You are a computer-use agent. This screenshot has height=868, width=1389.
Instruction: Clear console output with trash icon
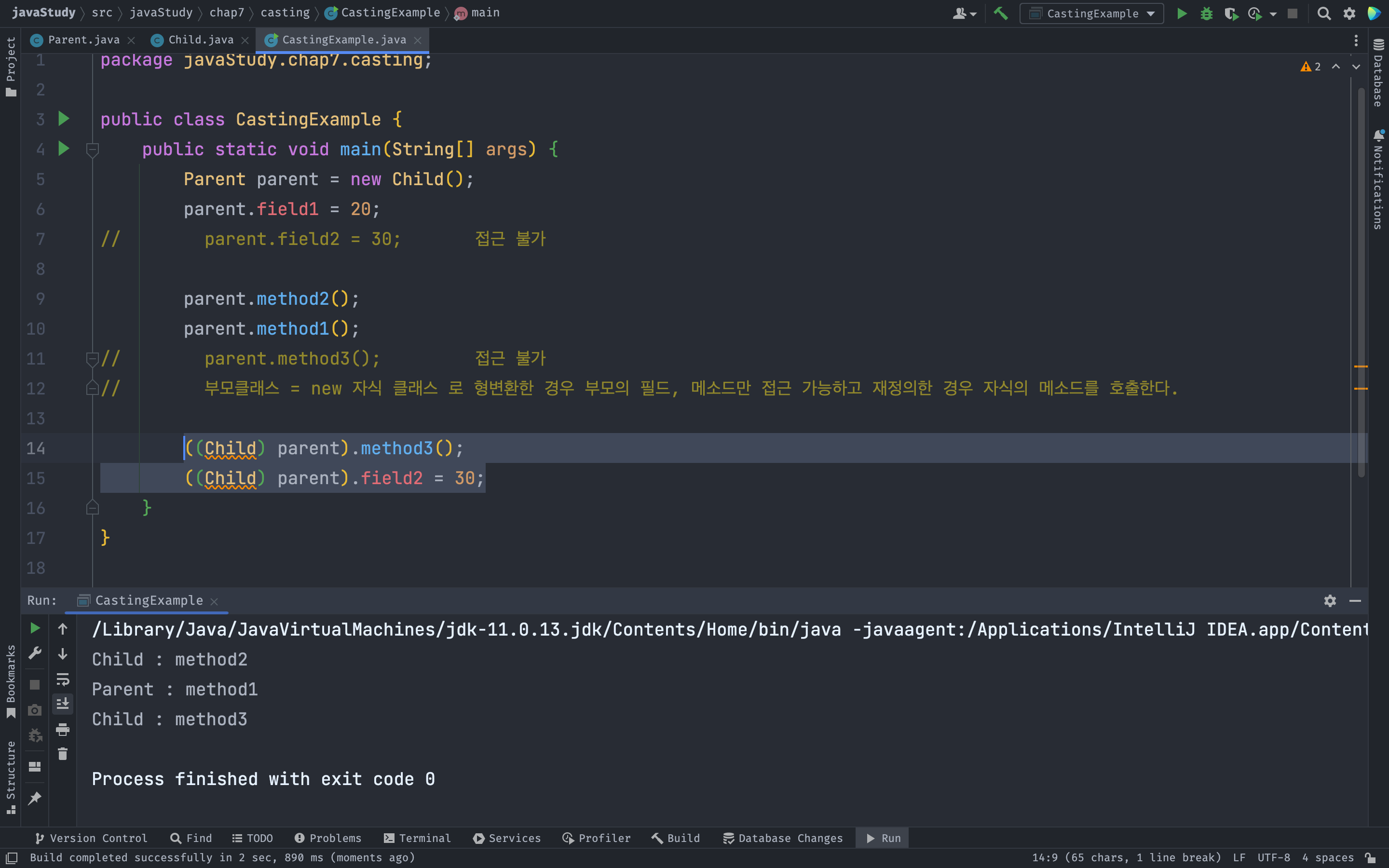tap(63, 754)
